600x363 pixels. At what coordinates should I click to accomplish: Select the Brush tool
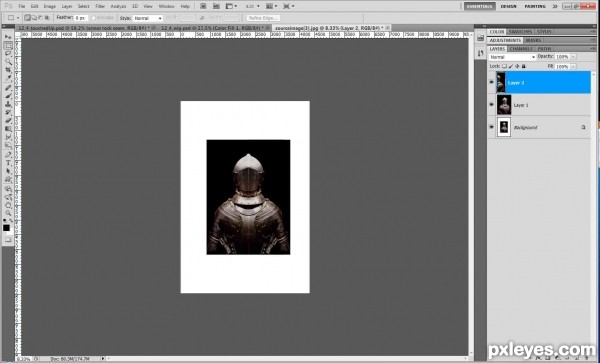click(8, 96)
